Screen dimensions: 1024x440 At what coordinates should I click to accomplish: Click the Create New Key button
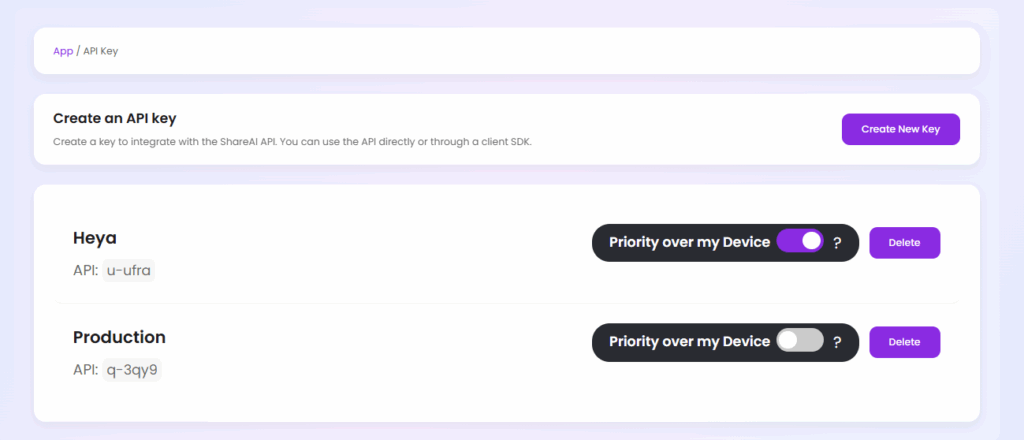pos(900,129)
